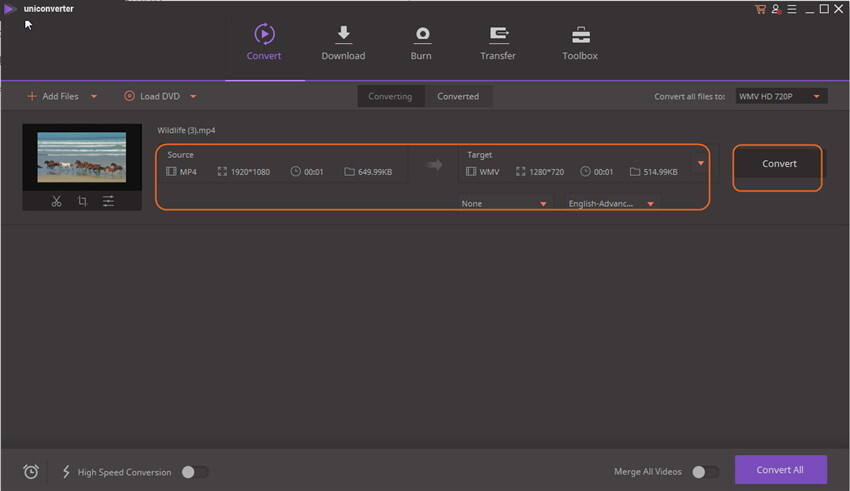Click Load DVD button
This screenshot has height=491, width=850.
pos(152,96)
